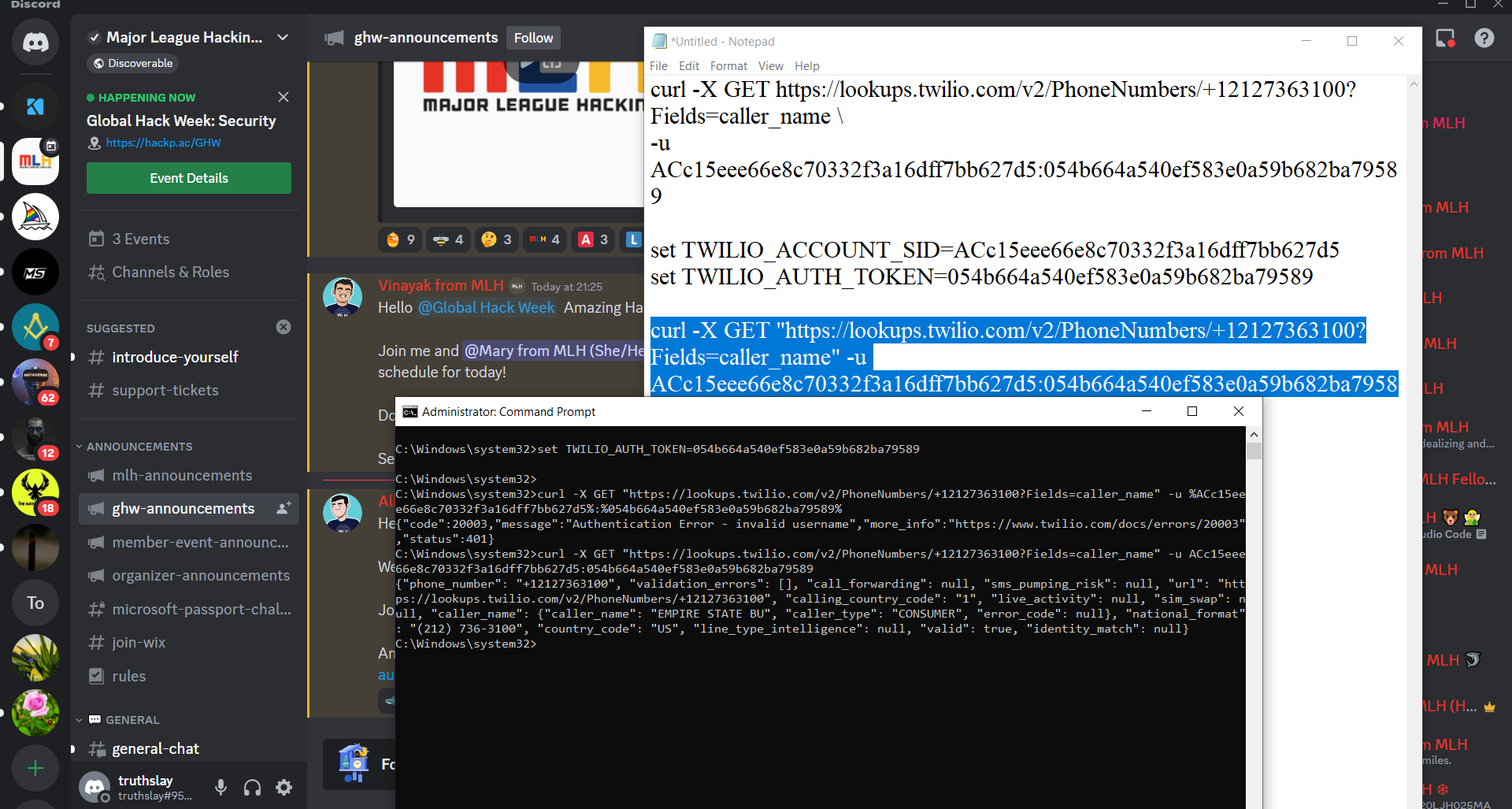Viewport: 1512px width, 809px height.
Task: Click the 9 count emoji reaction
Action: pos(401,239)
